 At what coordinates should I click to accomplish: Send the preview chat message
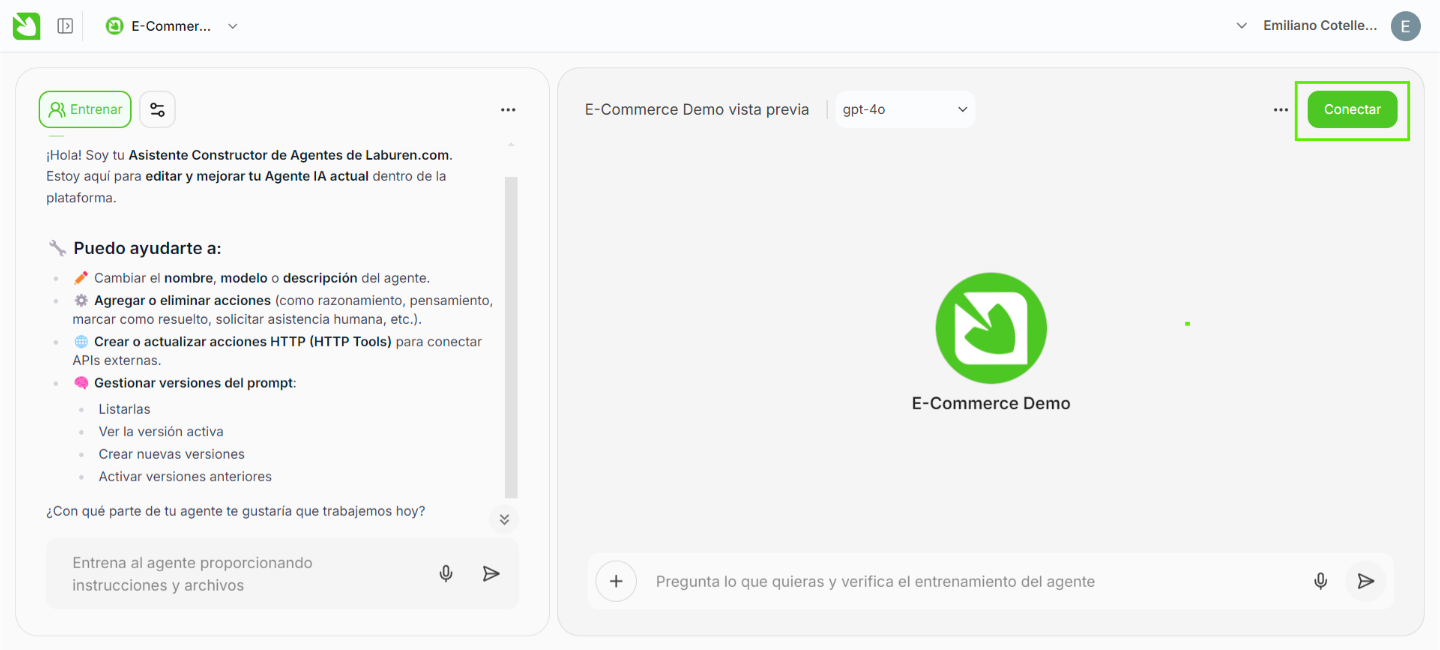(x=1365, y=581)
